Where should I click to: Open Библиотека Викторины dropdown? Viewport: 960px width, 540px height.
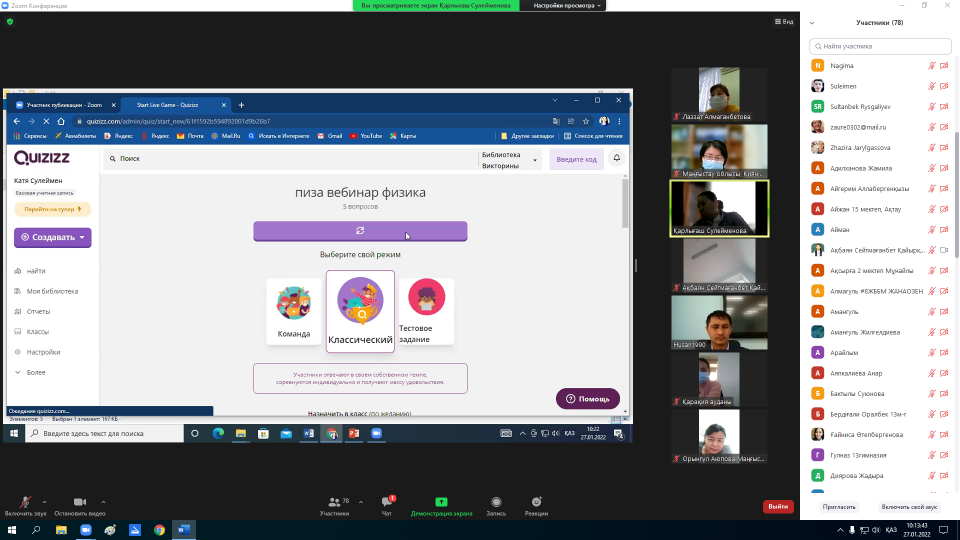click(x=509, y=160)
